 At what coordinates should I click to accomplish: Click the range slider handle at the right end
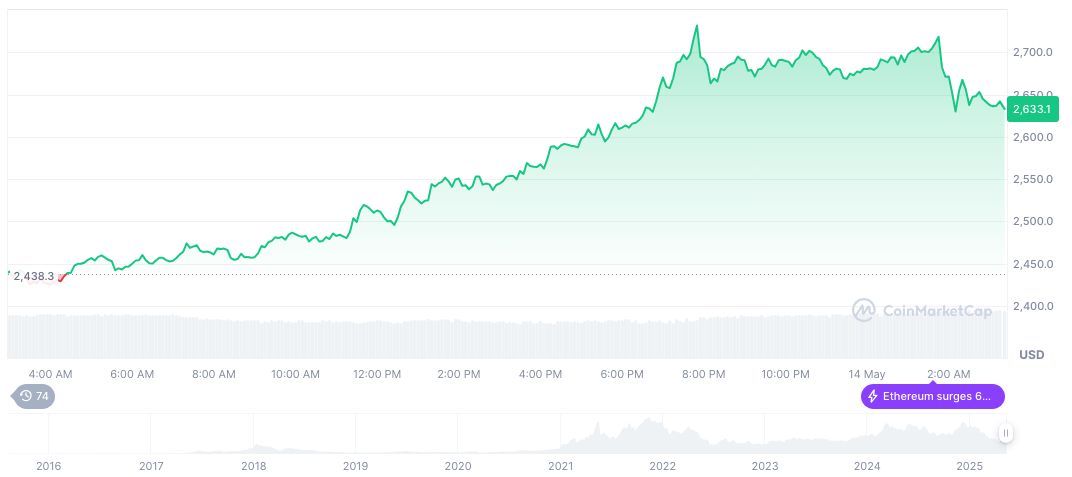click(1006, 432)
